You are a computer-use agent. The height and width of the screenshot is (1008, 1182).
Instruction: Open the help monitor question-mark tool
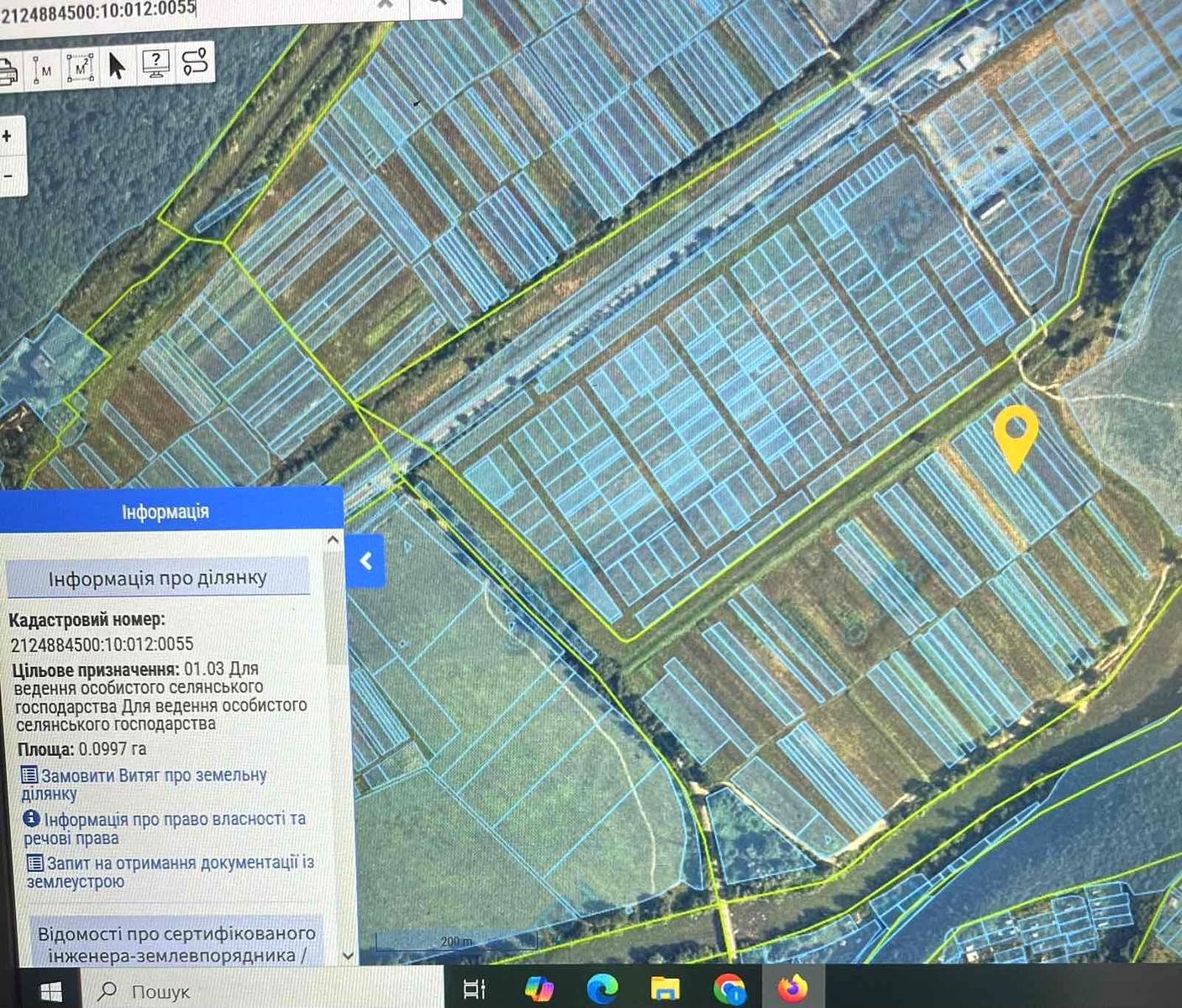[x=156, y=64]
